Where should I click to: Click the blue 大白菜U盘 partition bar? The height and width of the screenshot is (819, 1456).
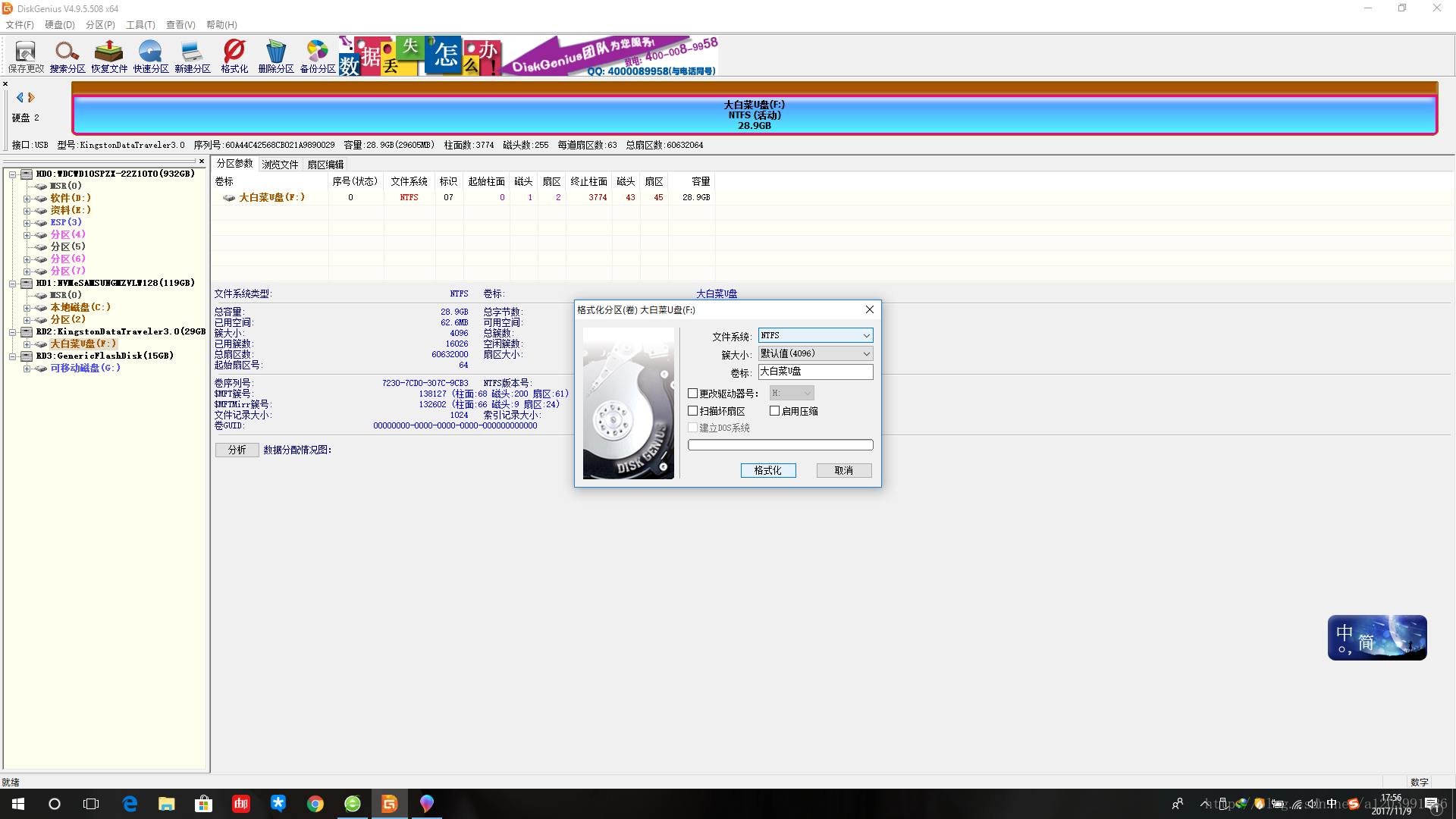tap(754, 115)
